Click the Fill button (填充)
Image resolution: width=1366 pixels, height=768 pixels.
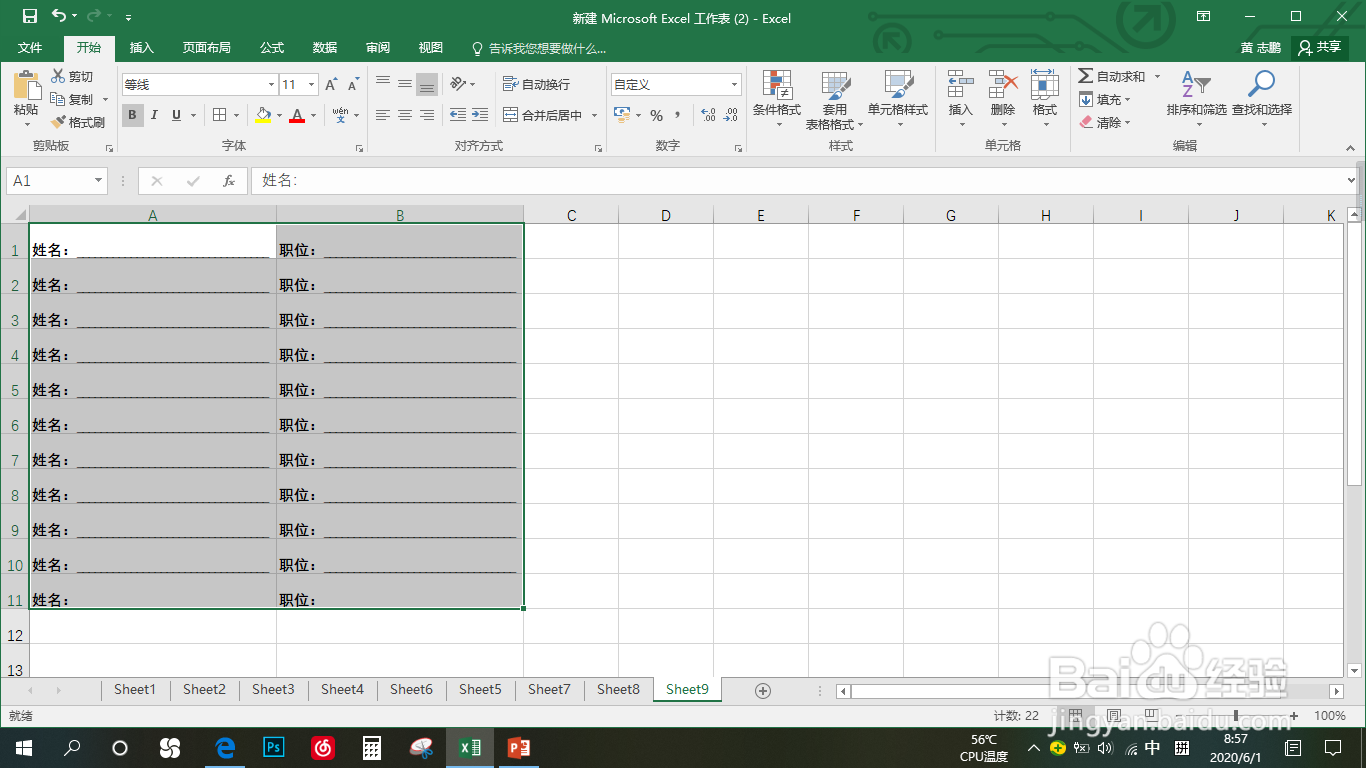tap(1104, 99)
